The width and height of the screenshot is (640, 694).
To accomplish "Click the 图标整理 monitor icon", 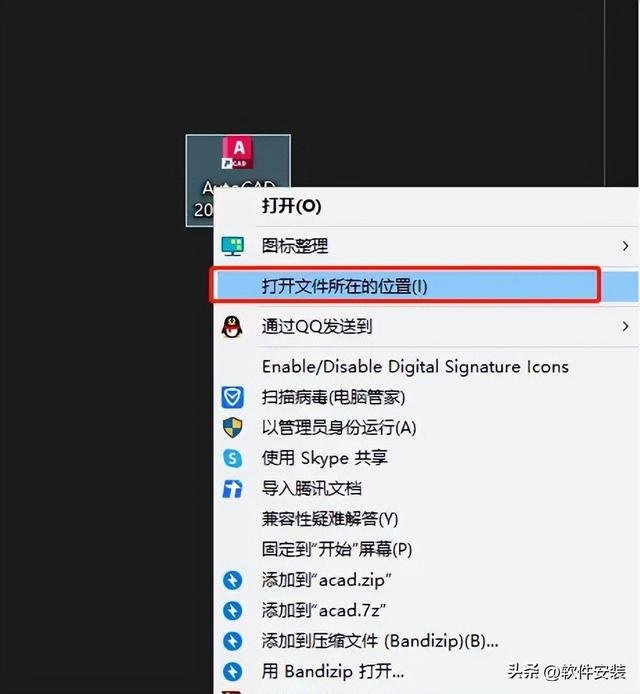I will (232, 246).
